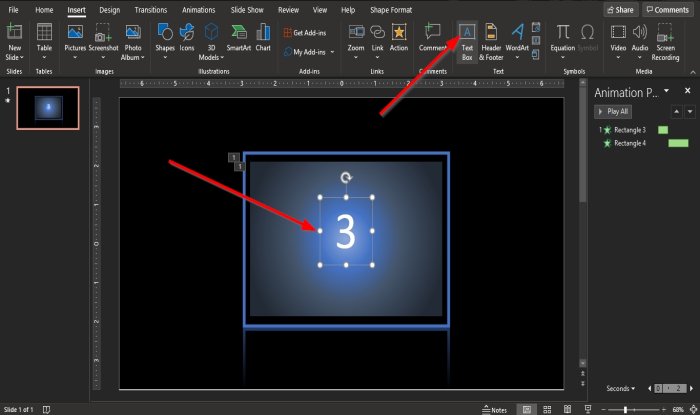Select Rectangle 4 in the Animation Pane
700x415 pixels.
point(629,143)
